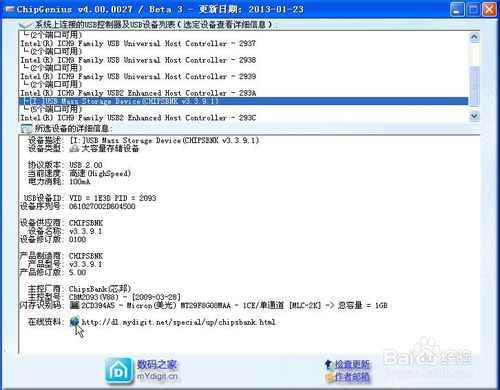500x390 pixels.
Task: Click the CBM2093(V88) controller model text
Action: pos(125,297)
